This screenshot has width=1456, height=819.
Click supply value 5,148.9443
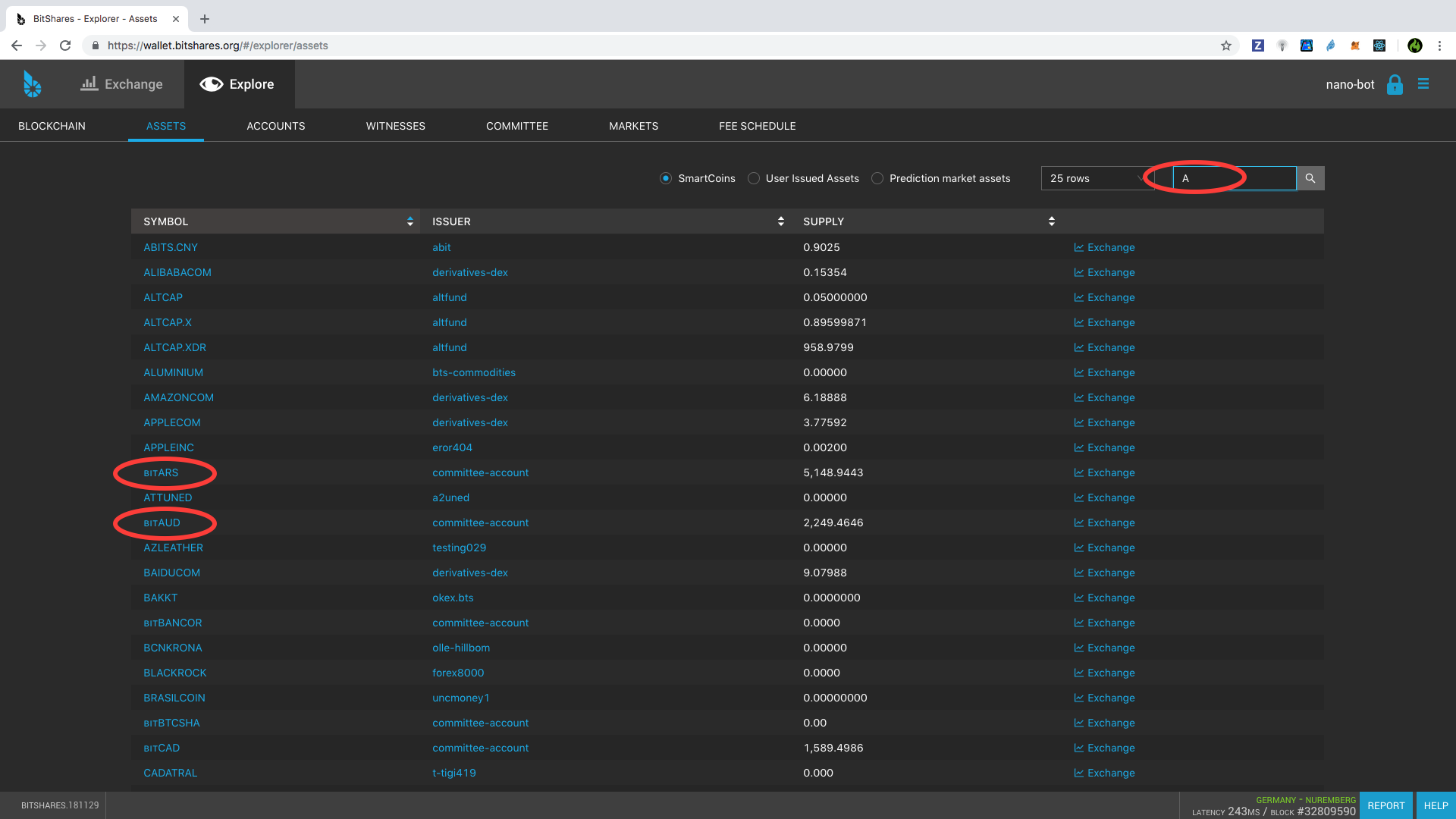[833, 473]
